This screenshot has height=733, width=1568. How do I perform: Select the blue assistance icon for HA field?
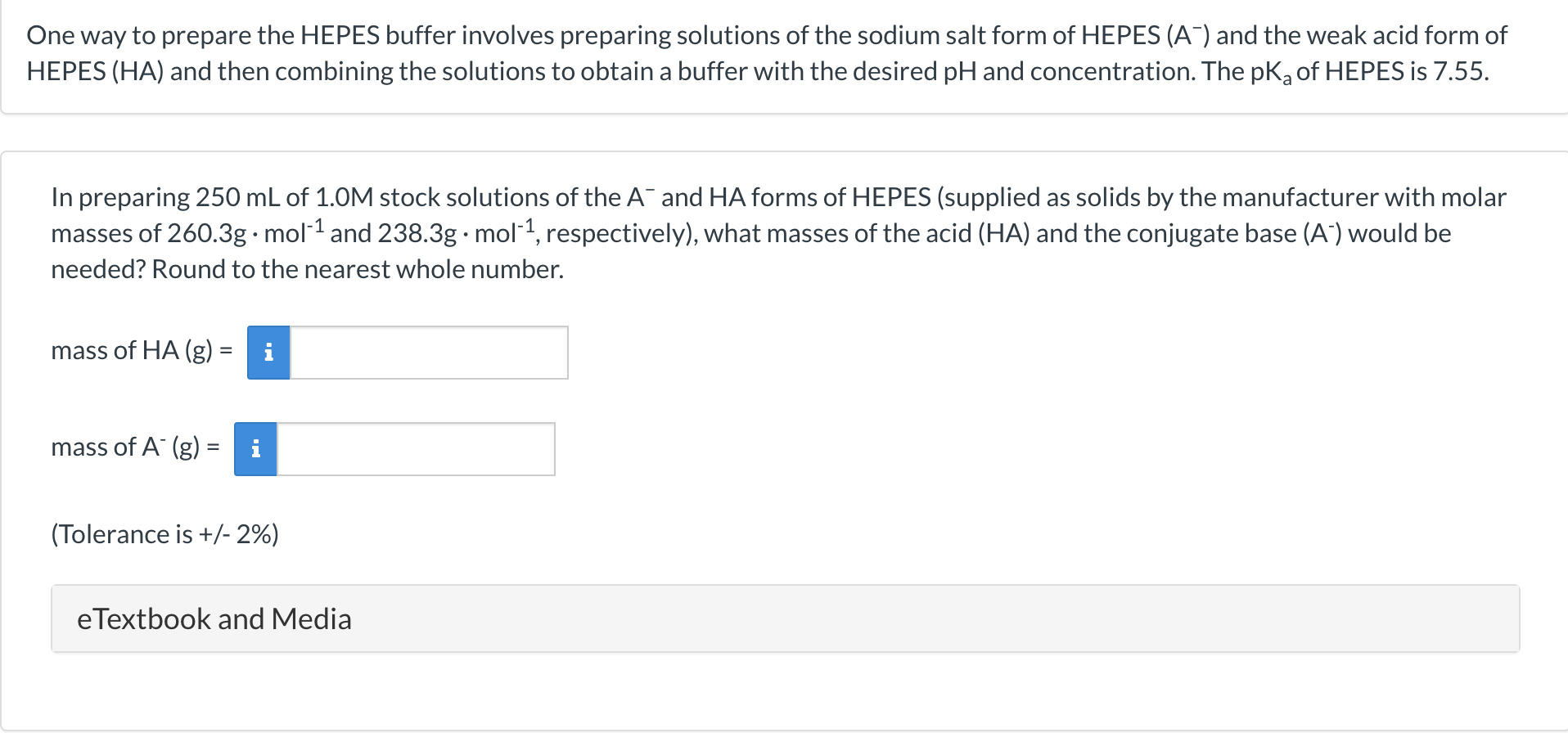pos(268,352)
